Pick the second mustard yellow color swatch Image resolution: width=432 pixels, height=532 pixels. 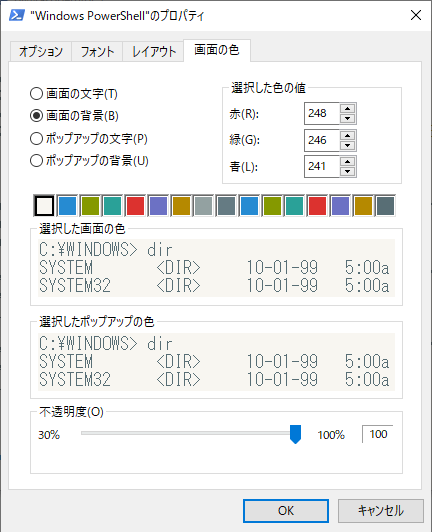[363, 206]
